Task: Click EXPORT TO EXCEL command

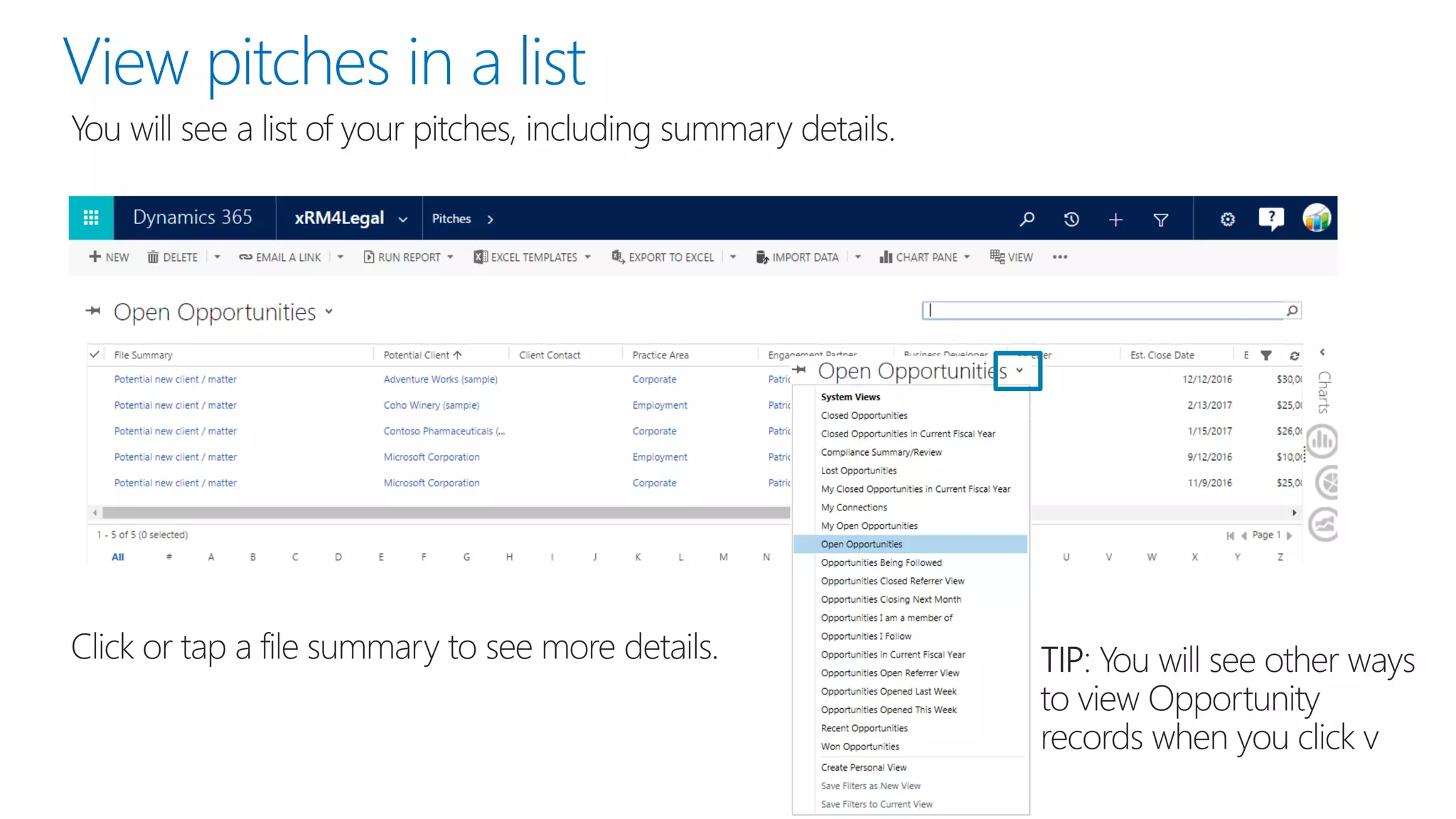Action: (663, 257)
